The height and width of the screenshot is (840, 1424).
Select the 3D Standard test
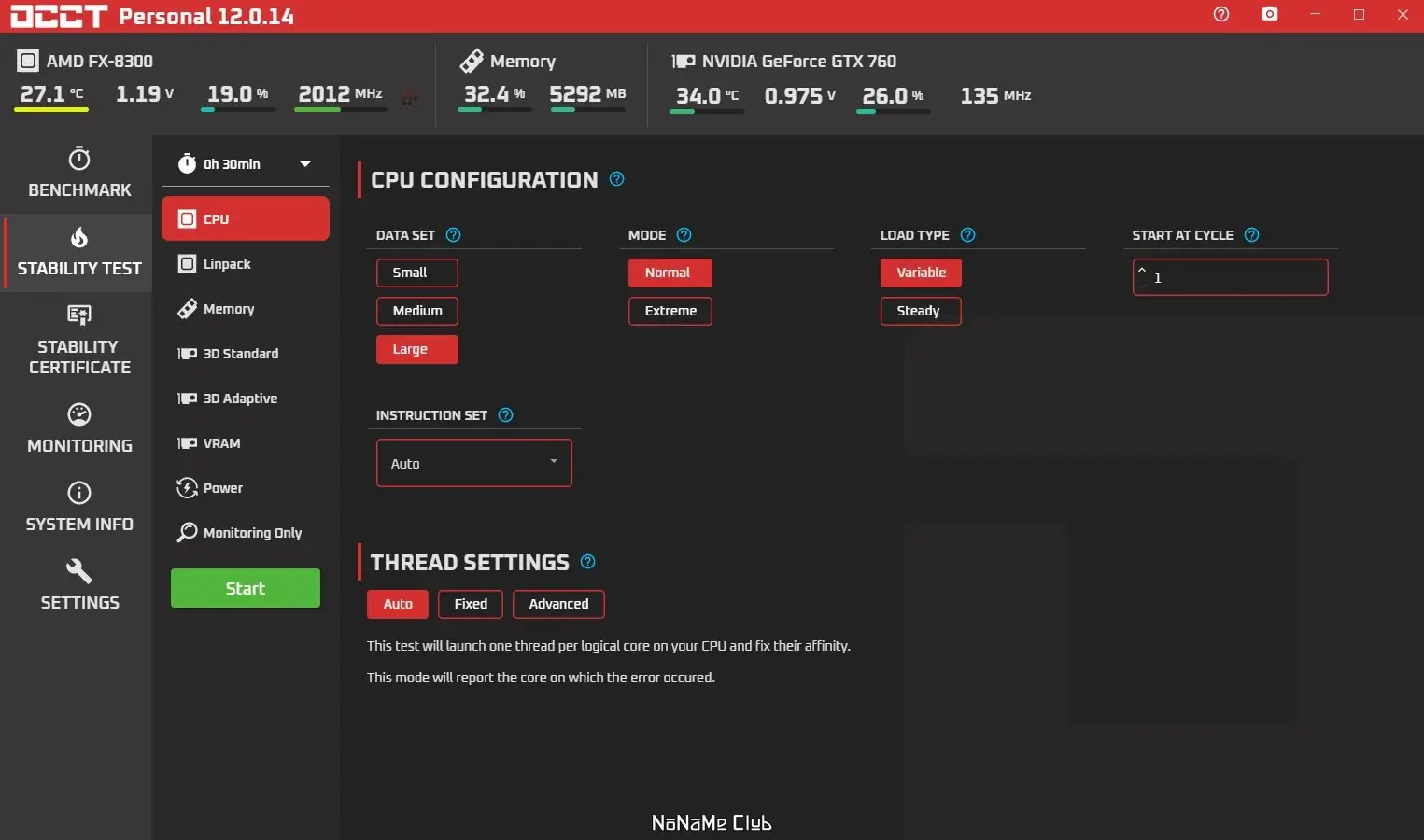pos(246,354)
